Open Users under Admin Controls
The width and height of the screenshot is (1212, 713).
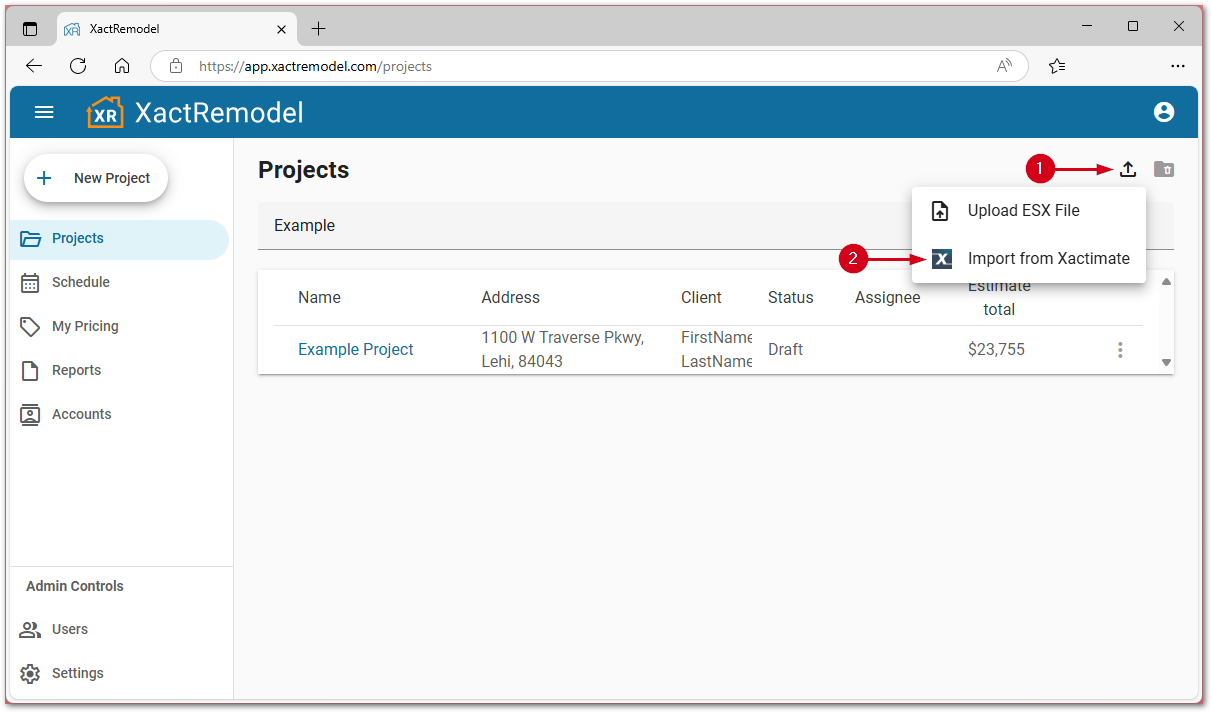click(x=119, y=630)
